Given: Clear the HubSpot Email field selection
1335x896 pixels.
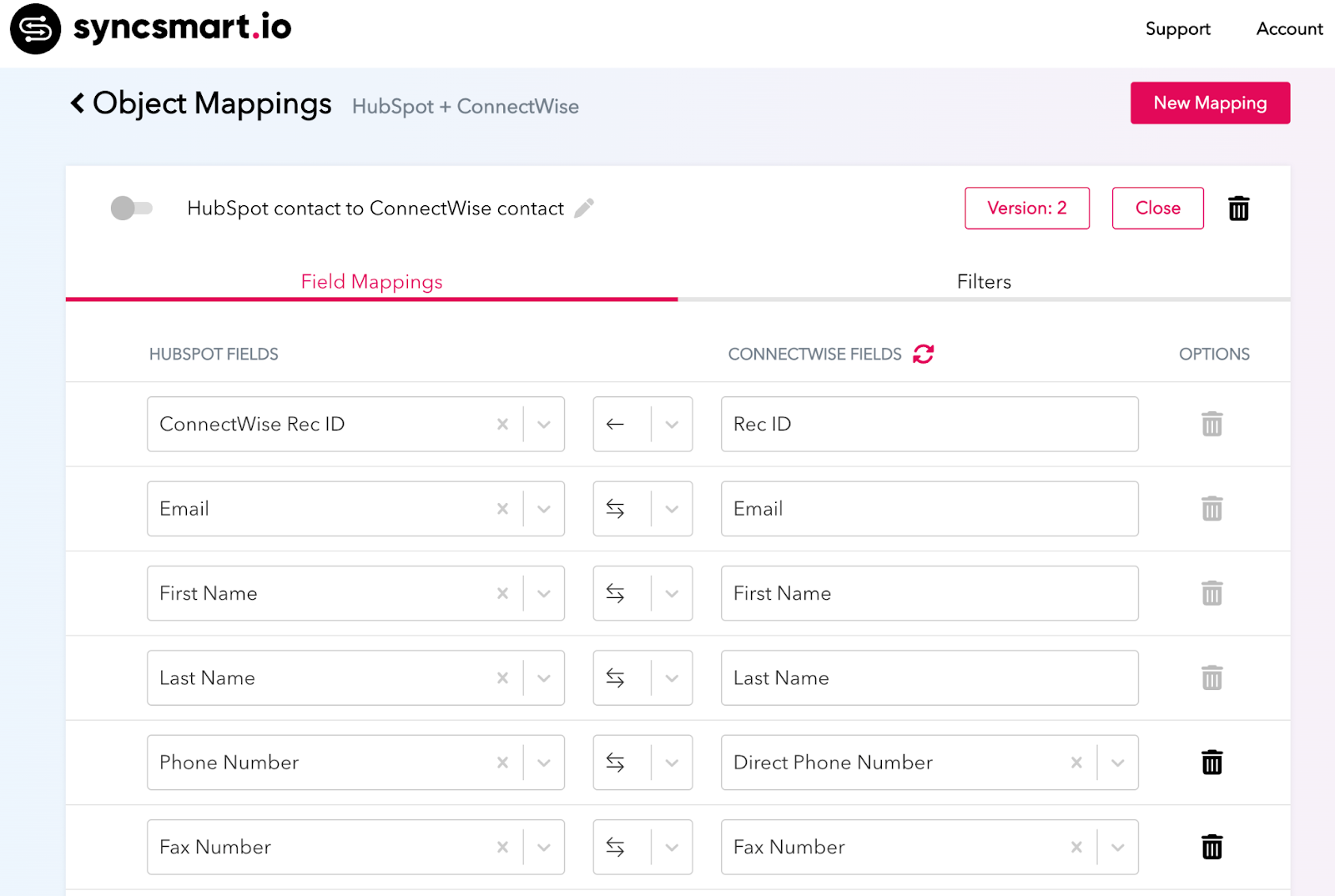Looking at the screenshot, I should [x=502, y=509].
